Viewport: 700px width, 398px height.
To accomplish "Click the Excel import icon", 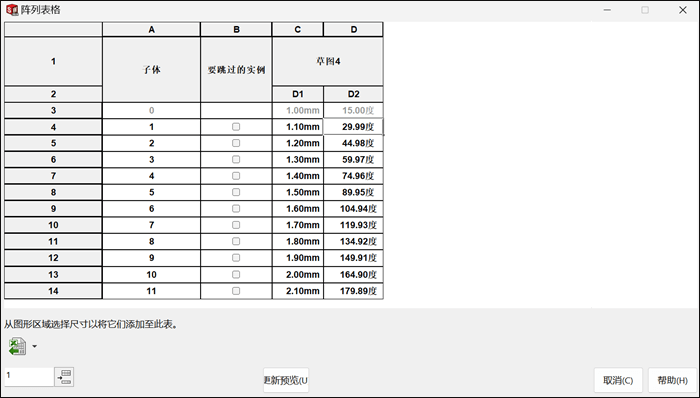I will [17, 347].
